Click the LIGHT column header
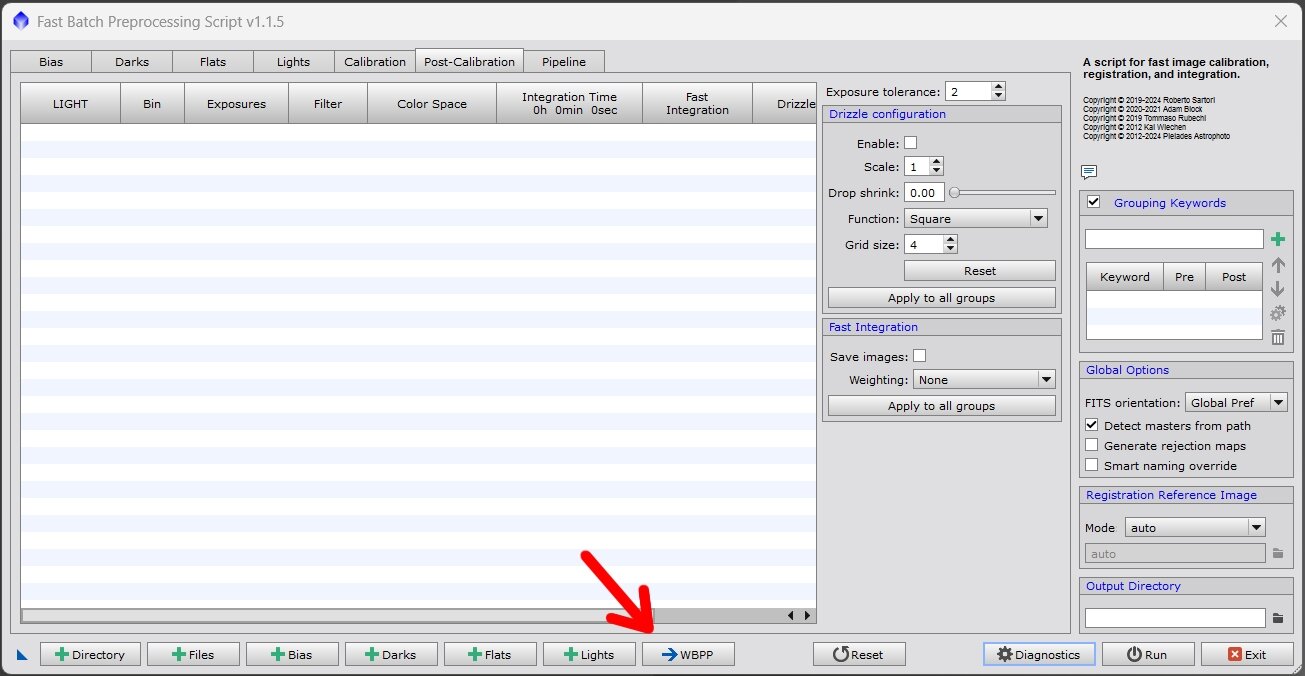 coord(70,103)
